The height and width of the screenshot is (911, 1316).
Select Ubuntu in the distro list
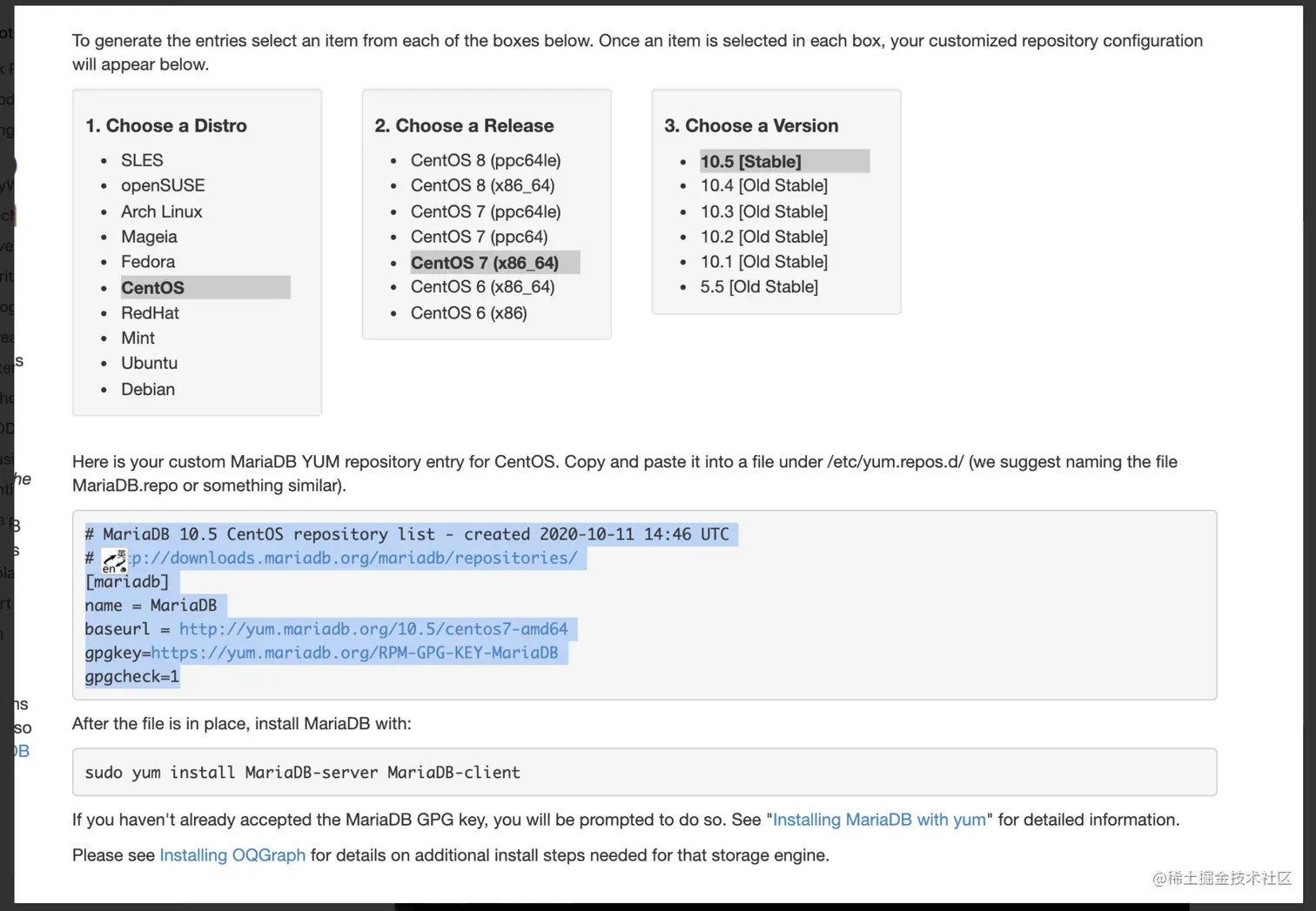(149, 364)
